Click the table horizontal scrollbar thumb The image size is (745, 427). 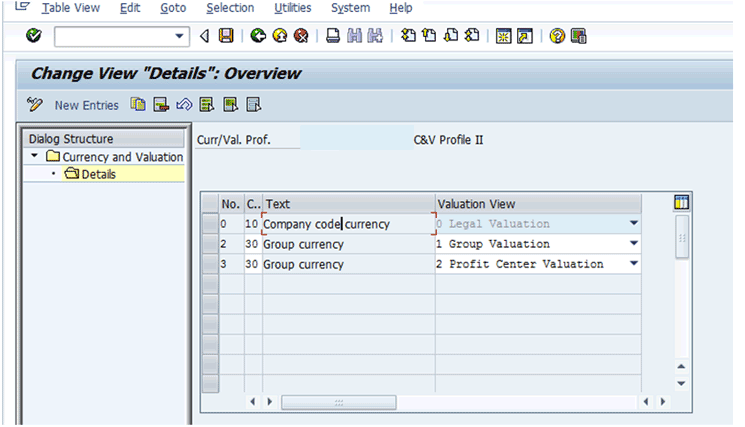338,402
